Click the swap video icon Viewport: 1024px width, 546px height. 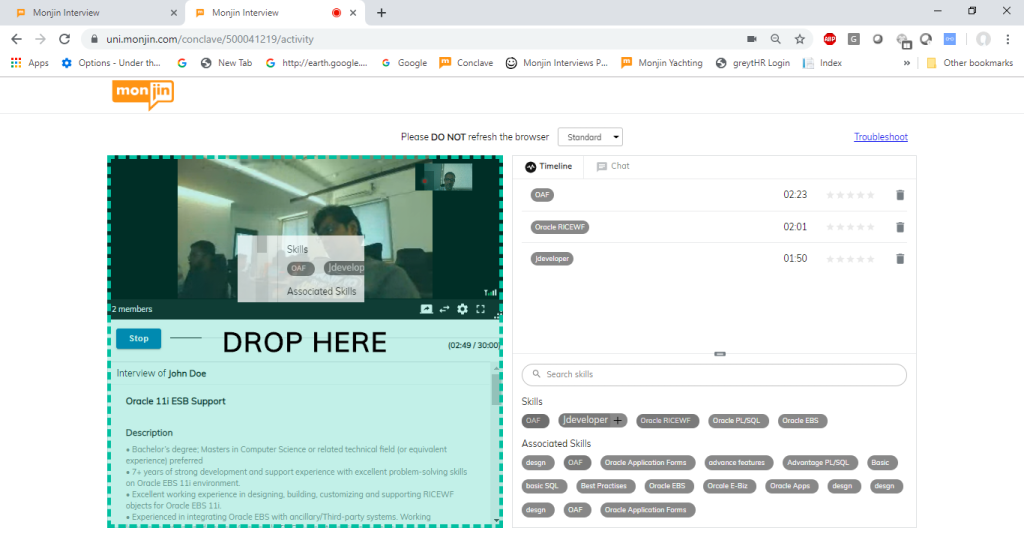click(444, 309)
